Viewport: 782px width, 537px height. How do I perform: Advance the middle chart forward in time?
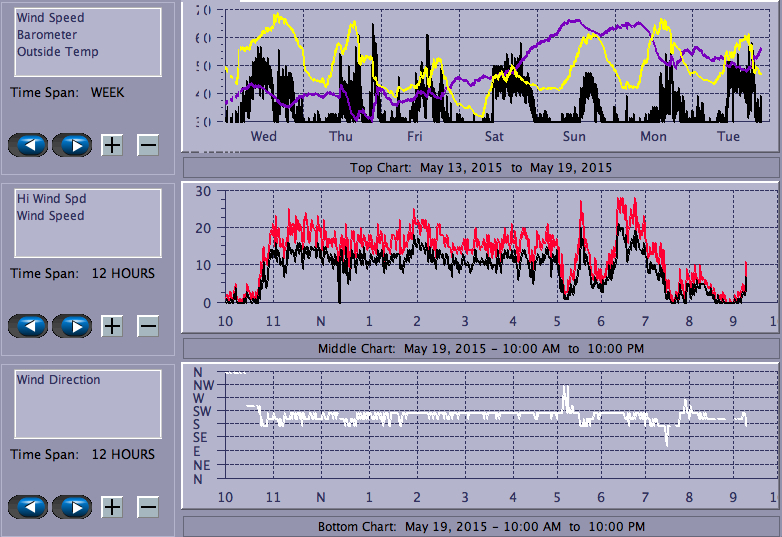(72, 326)
